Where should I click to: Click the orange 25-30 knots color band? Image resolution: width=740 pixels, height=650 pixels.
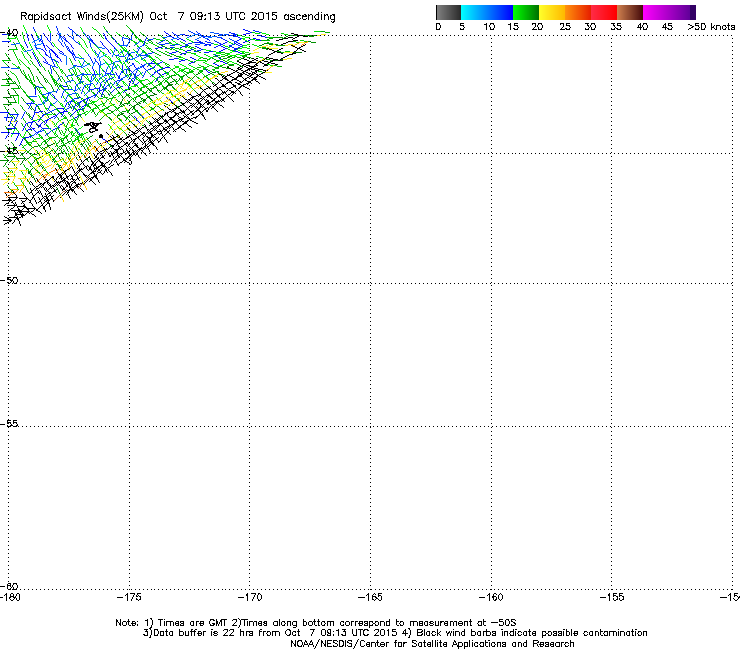click(x=578, y=12)
